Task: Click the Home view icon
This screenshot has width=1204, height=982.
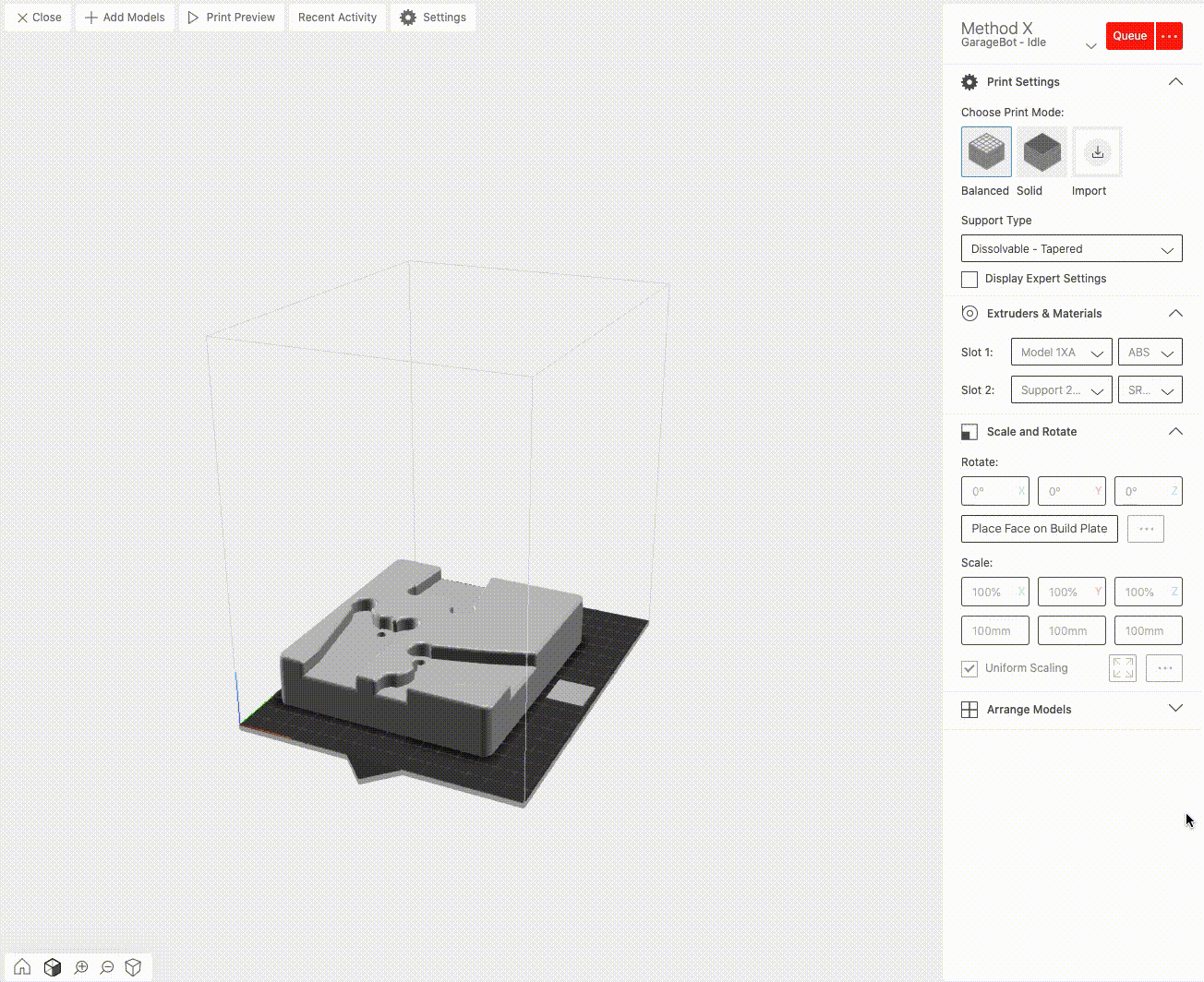Action: click(22, 967)
